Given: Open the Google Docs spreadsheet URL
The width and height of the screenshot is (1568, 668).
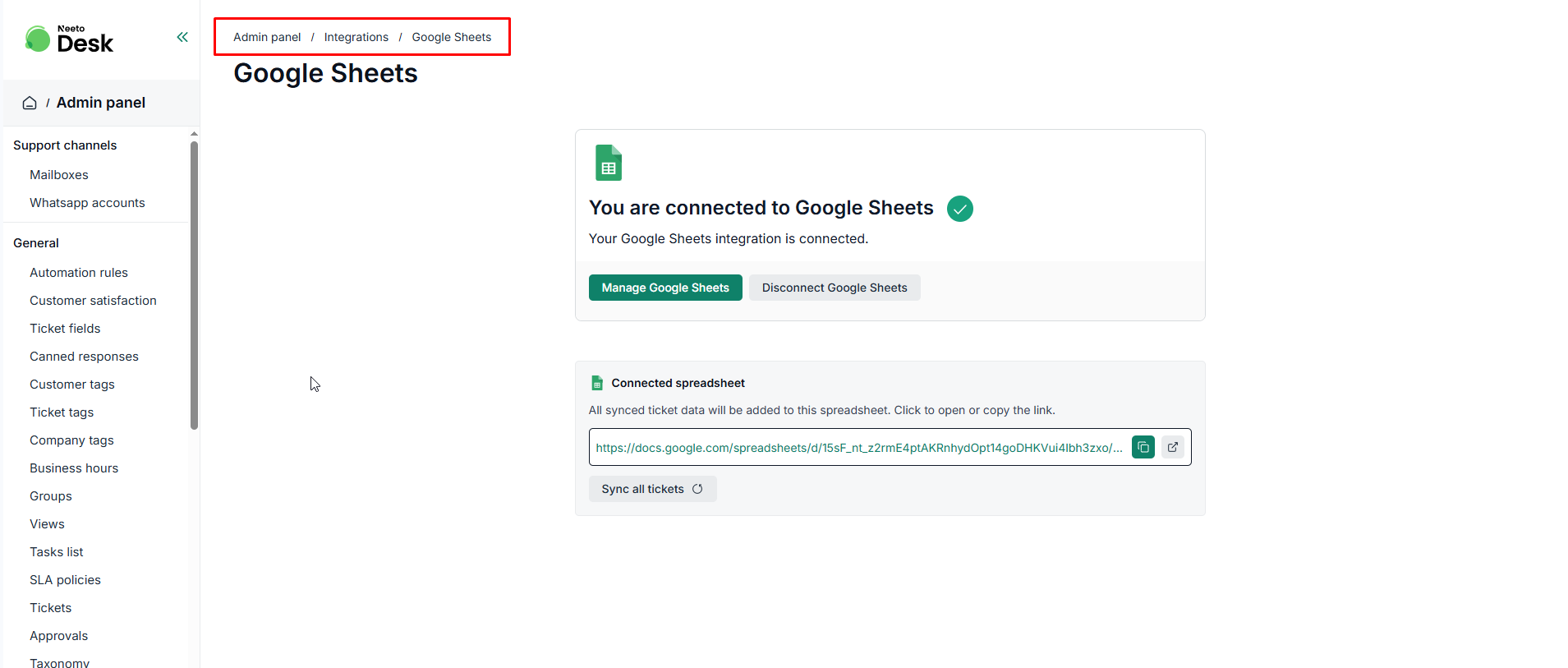Looking at the screenshot, I should [858, 448].
